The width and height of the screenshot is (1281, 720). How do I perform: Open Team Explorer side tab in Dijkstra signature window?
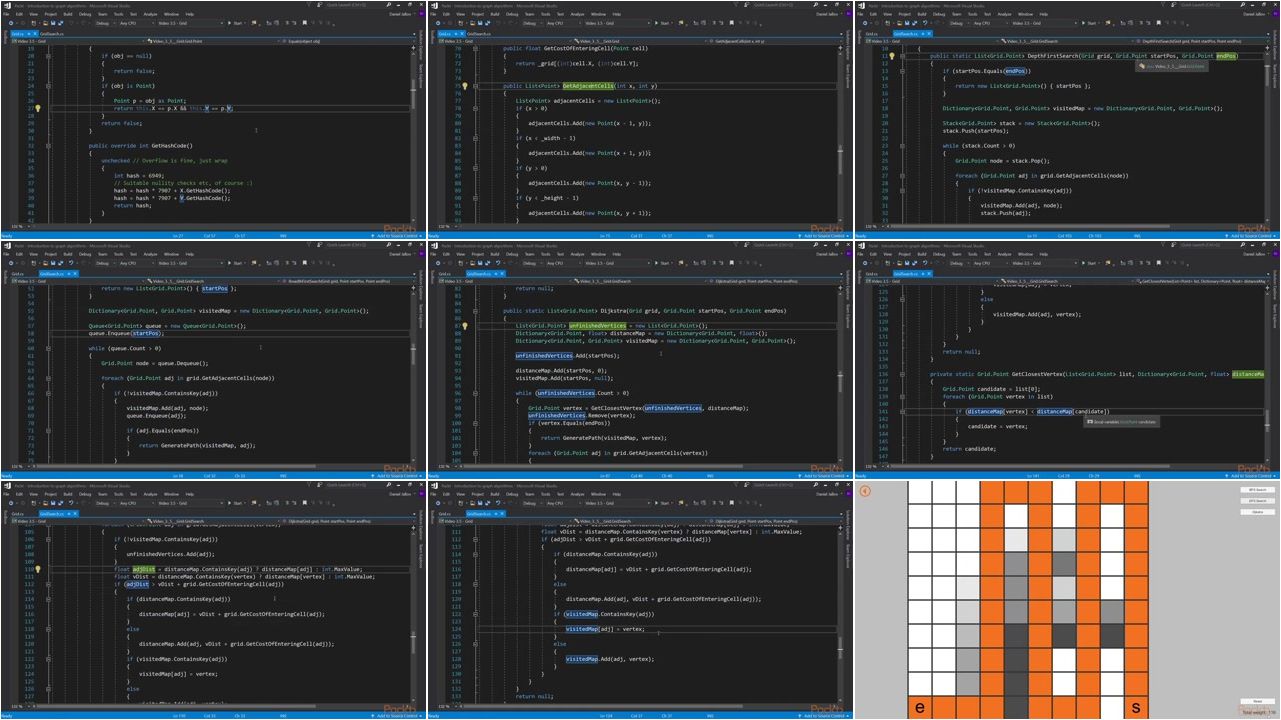(x=847, y=315)
